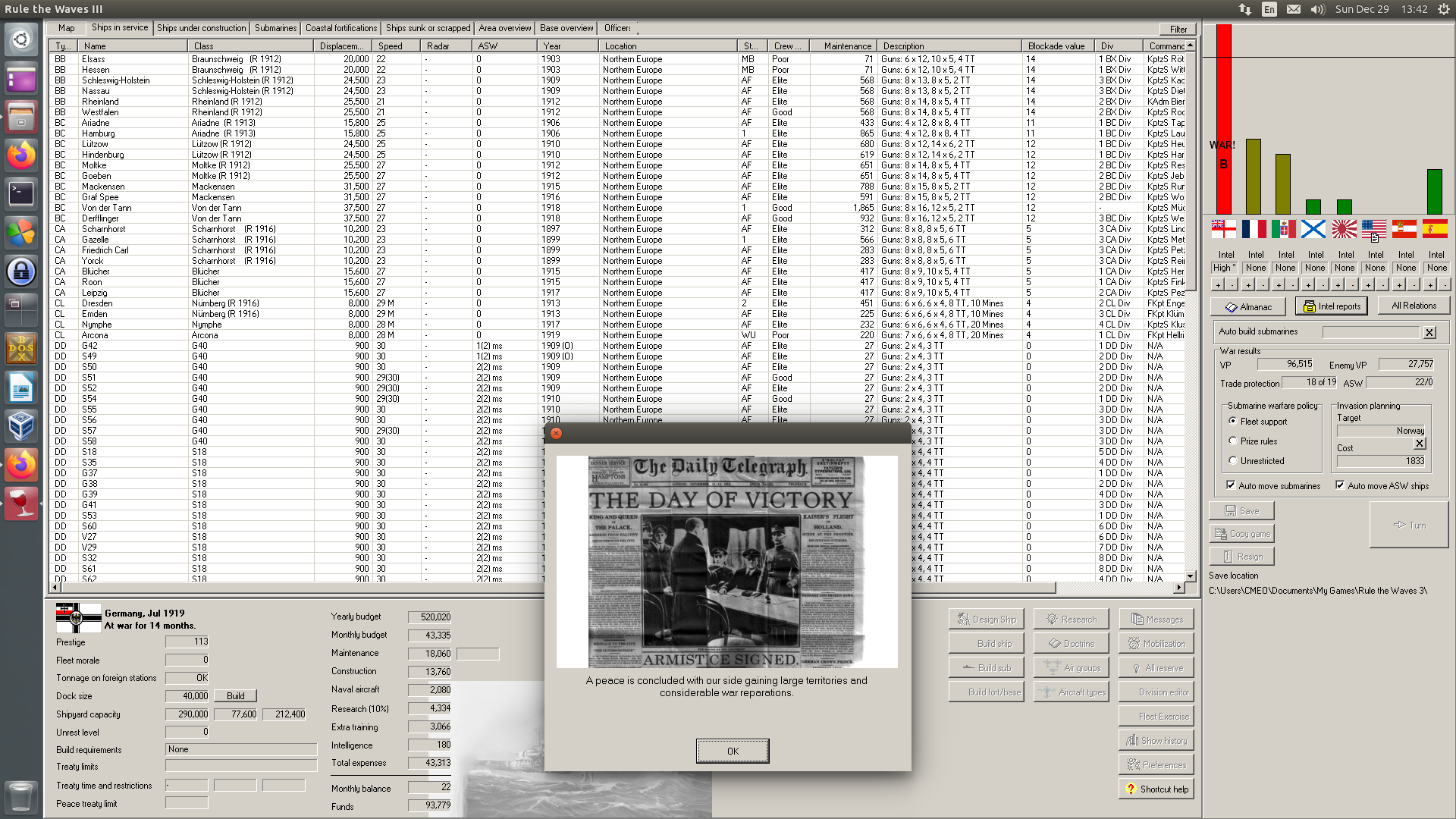Image resolution: width=1456 pixels, height=819 pixels.
Task: Click the French flag icon
Action: 1254,228
